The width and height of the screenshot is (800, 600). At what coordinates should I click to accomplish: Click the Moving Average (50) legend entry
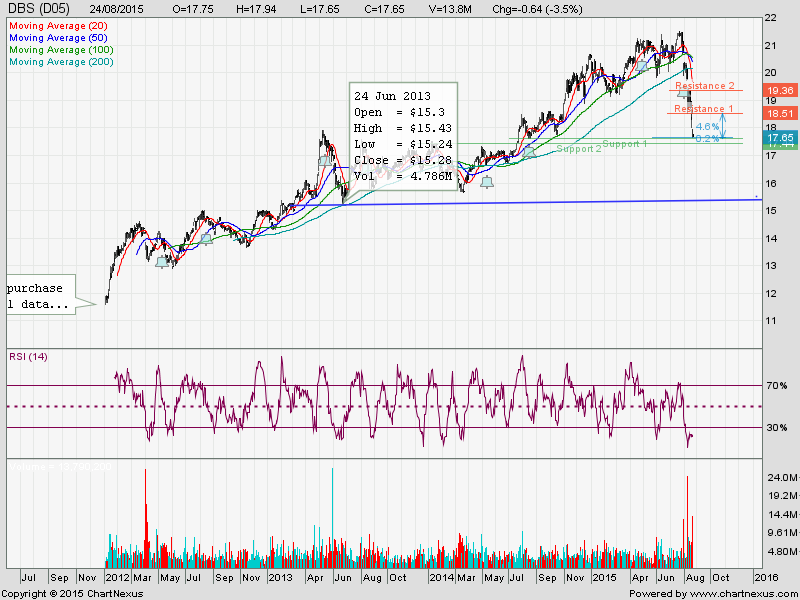pos(58,38)
